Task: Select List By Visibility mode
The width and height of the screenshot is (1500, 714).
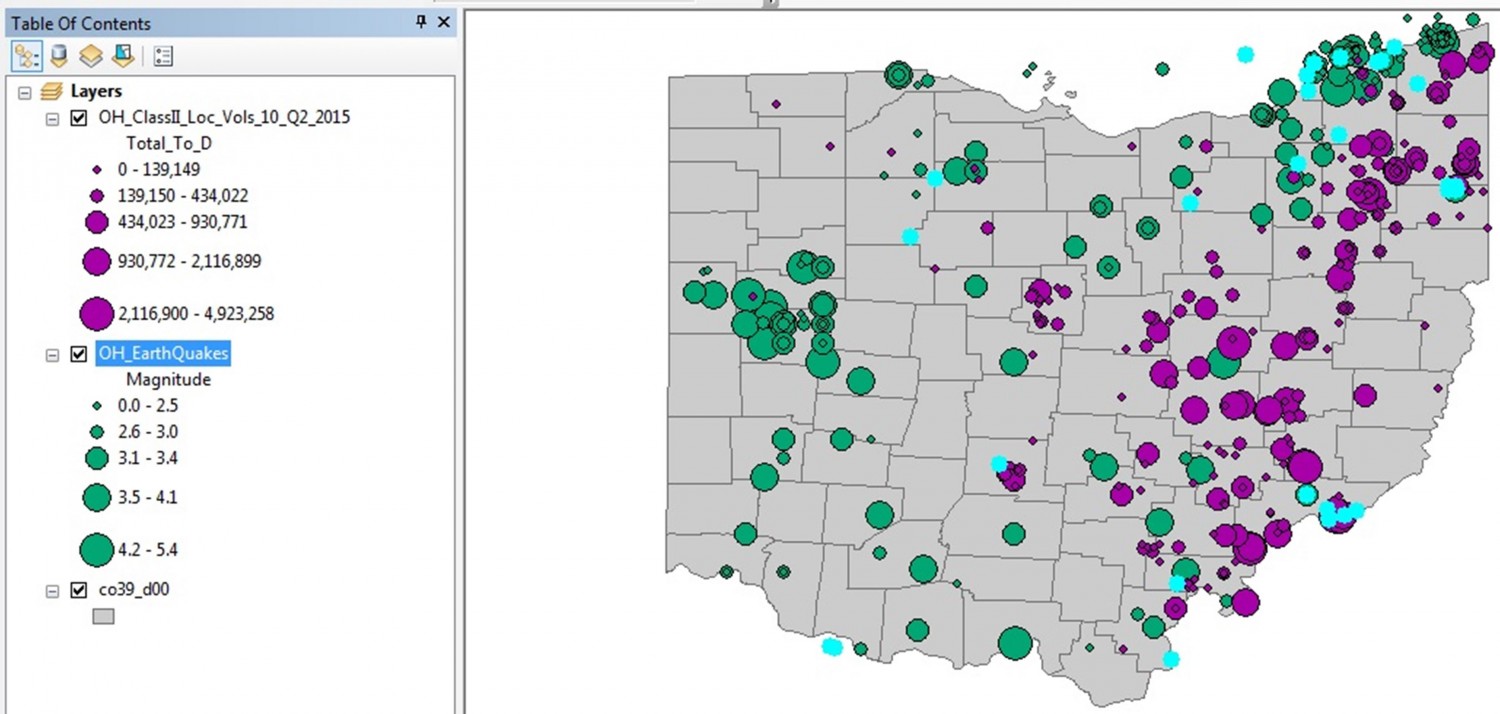Action: click(90, 55)
